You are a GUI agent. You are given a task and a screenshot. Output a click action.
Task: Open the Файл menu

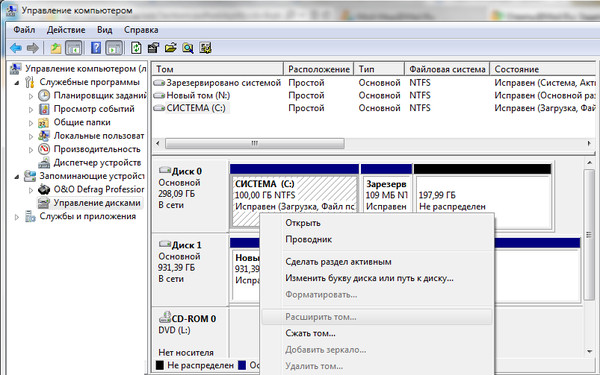coord(24,30)
